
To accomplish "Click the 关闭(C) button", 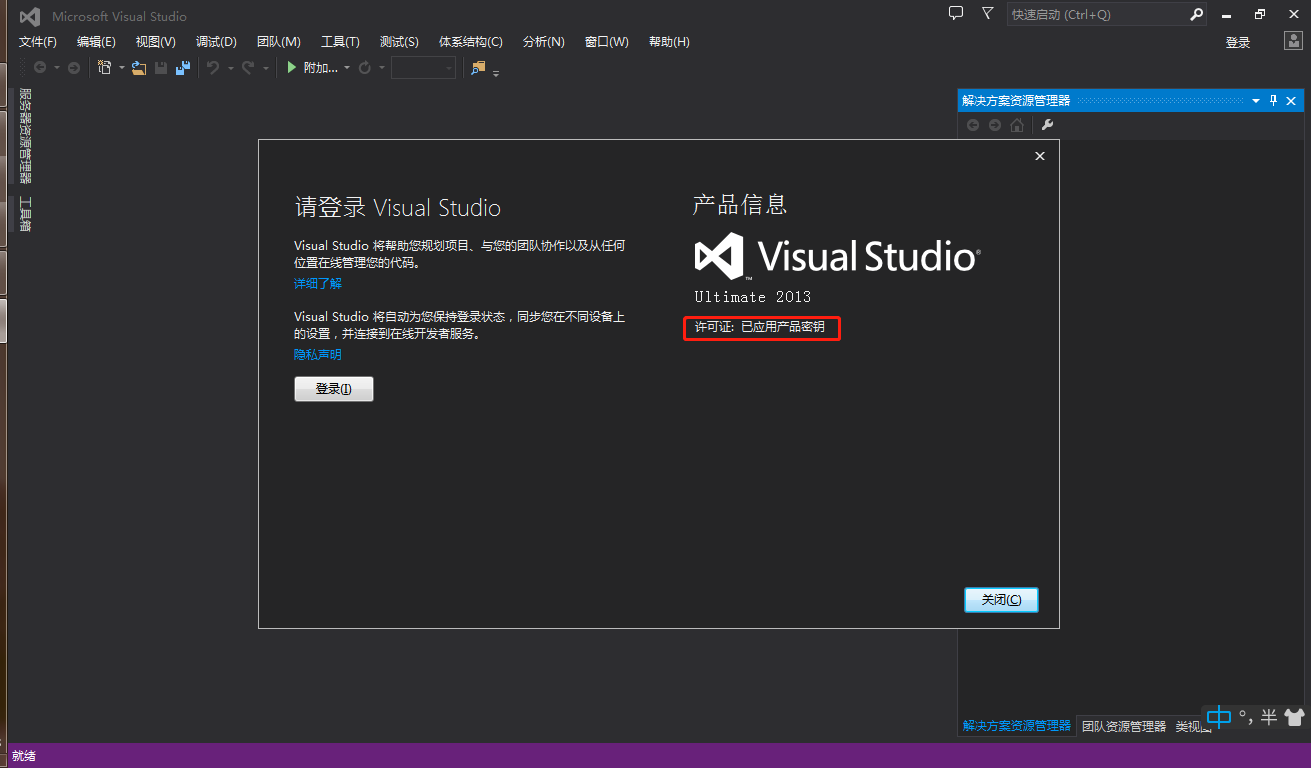I will [1001, 600].
